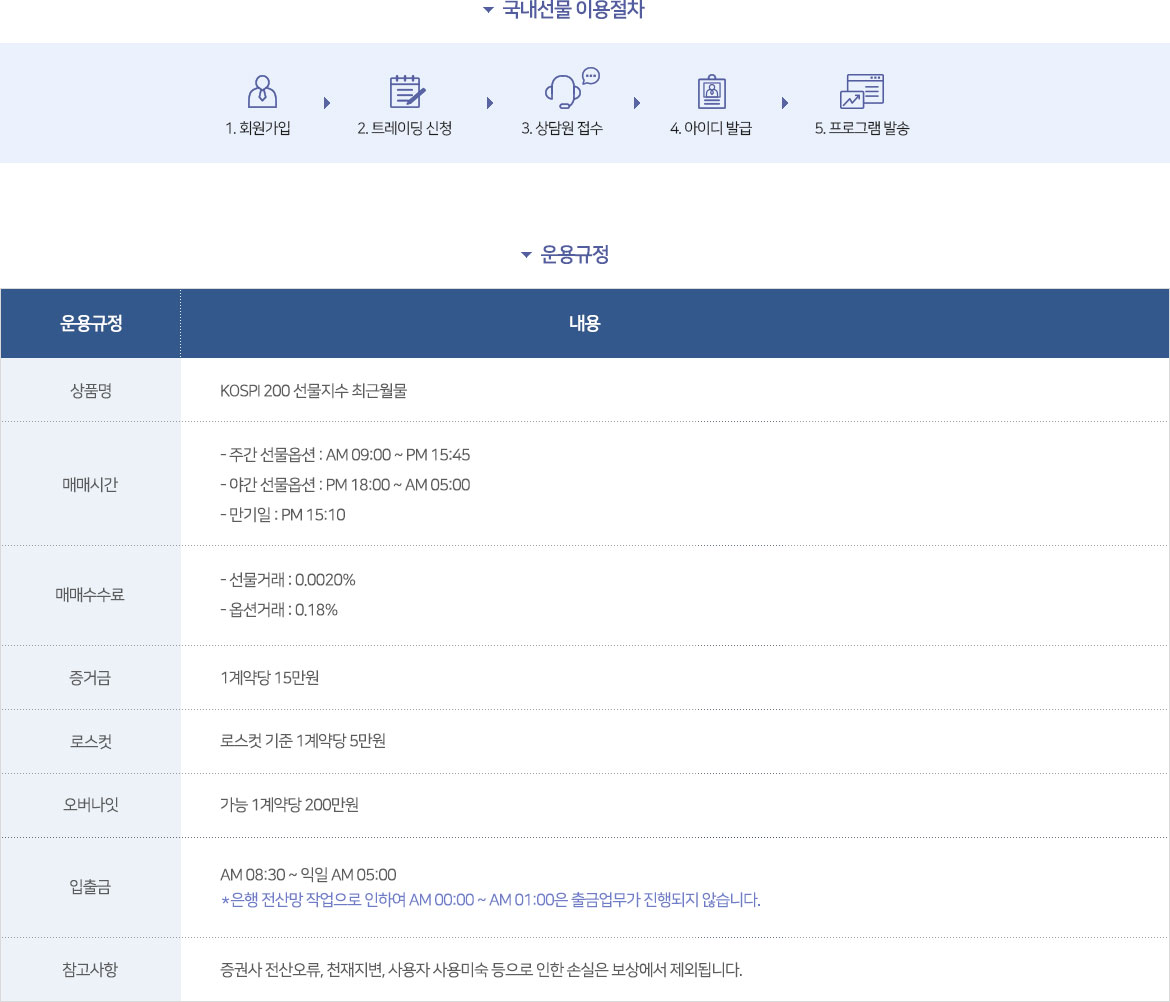The width and height of the screenshot is (1170, 1002).
Task: Select the 내용 table column header
Action: click(x=584, y=323)
